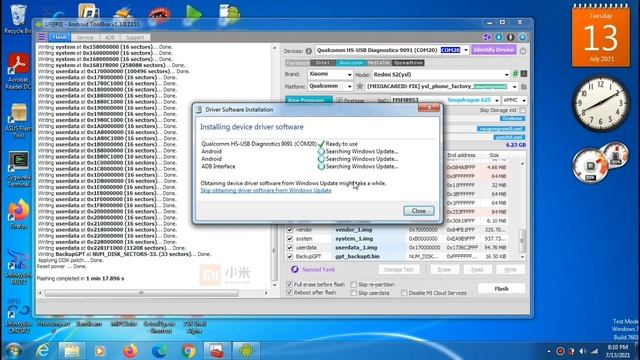Screen dimensions: 640x360
Task: Click the favorite star icon beside Platform
Action: (360, 87)
